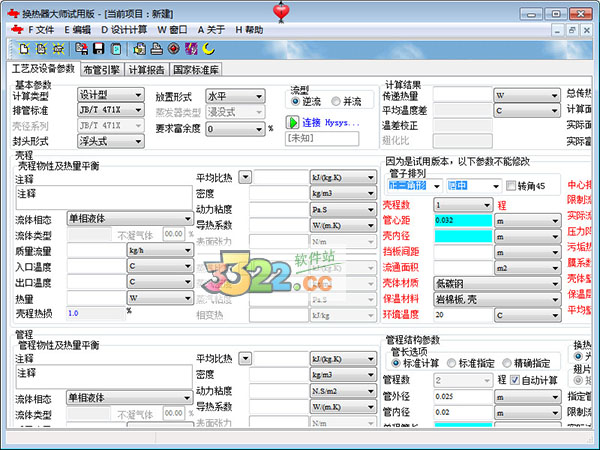Open the 计算类型 dropdown showing 设计型
Viewport: 600px width, 450px height.
(x=109, y=95)
